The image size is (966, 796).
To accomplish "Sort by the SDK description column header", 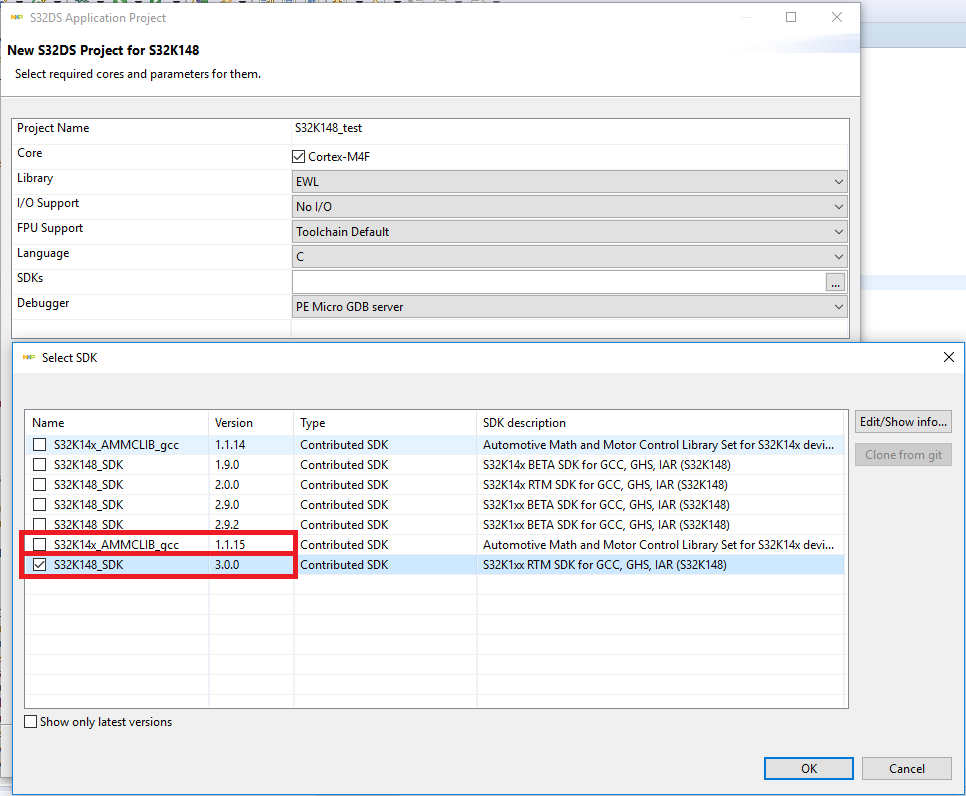I will coord(660,423).
